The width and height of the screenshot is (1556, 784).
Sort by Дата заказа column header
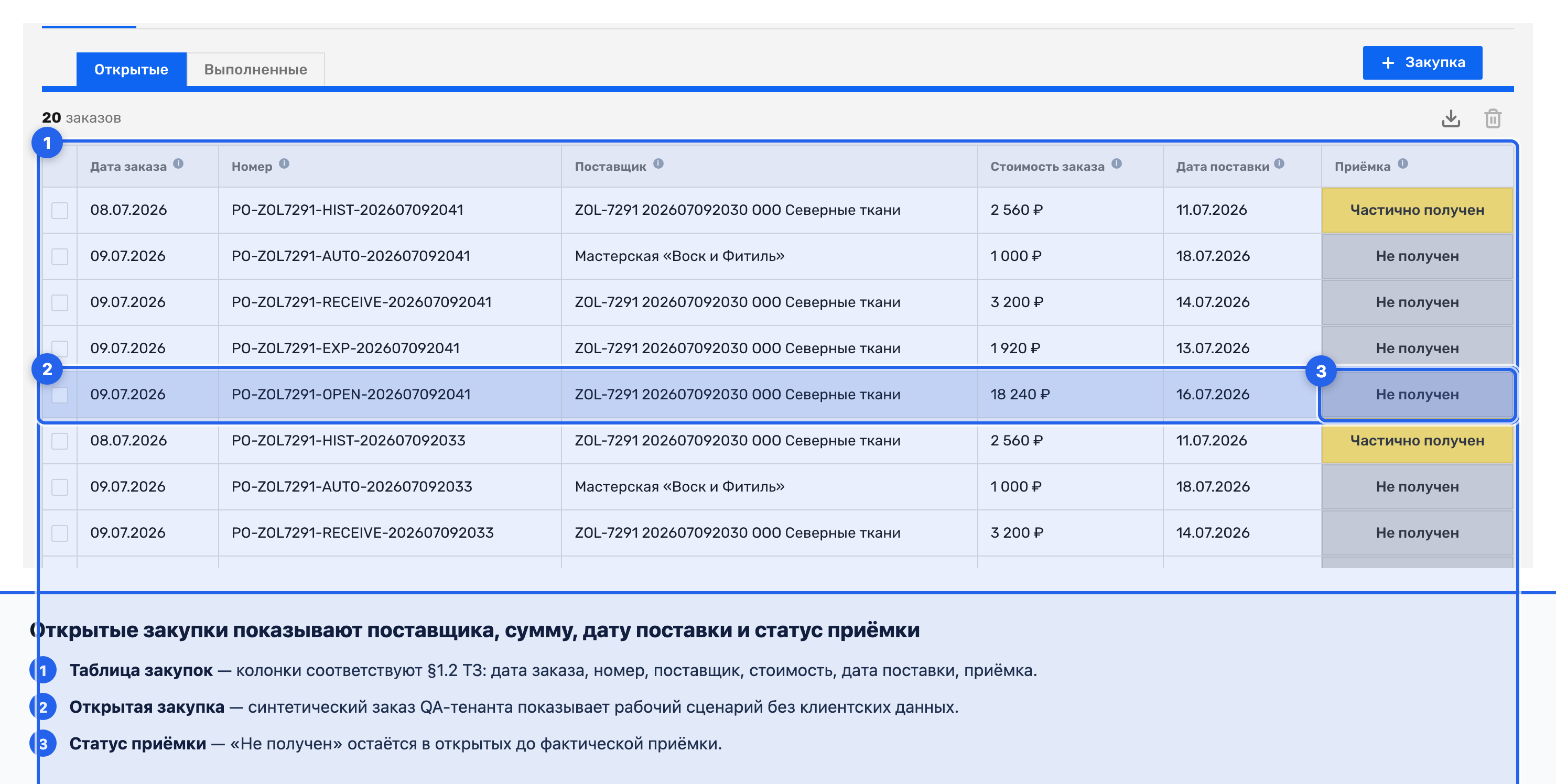click(128, 167)
